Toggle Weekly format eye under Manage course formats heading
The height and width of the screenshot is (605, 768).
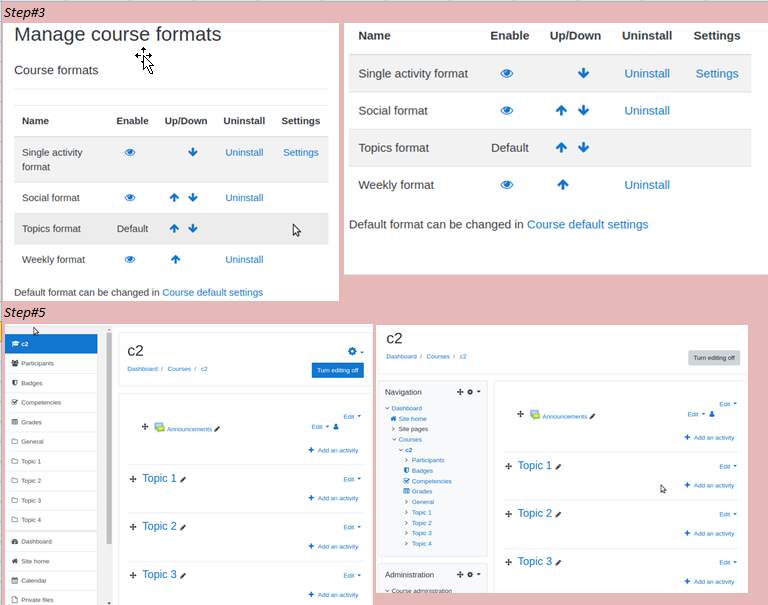pos(130,260)
